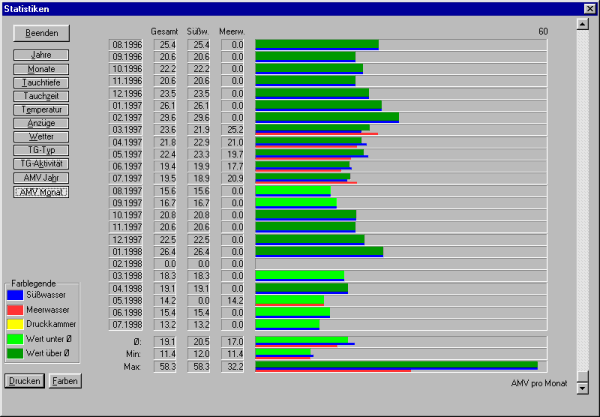Show the Temperatur statistics

pos(42,109)
